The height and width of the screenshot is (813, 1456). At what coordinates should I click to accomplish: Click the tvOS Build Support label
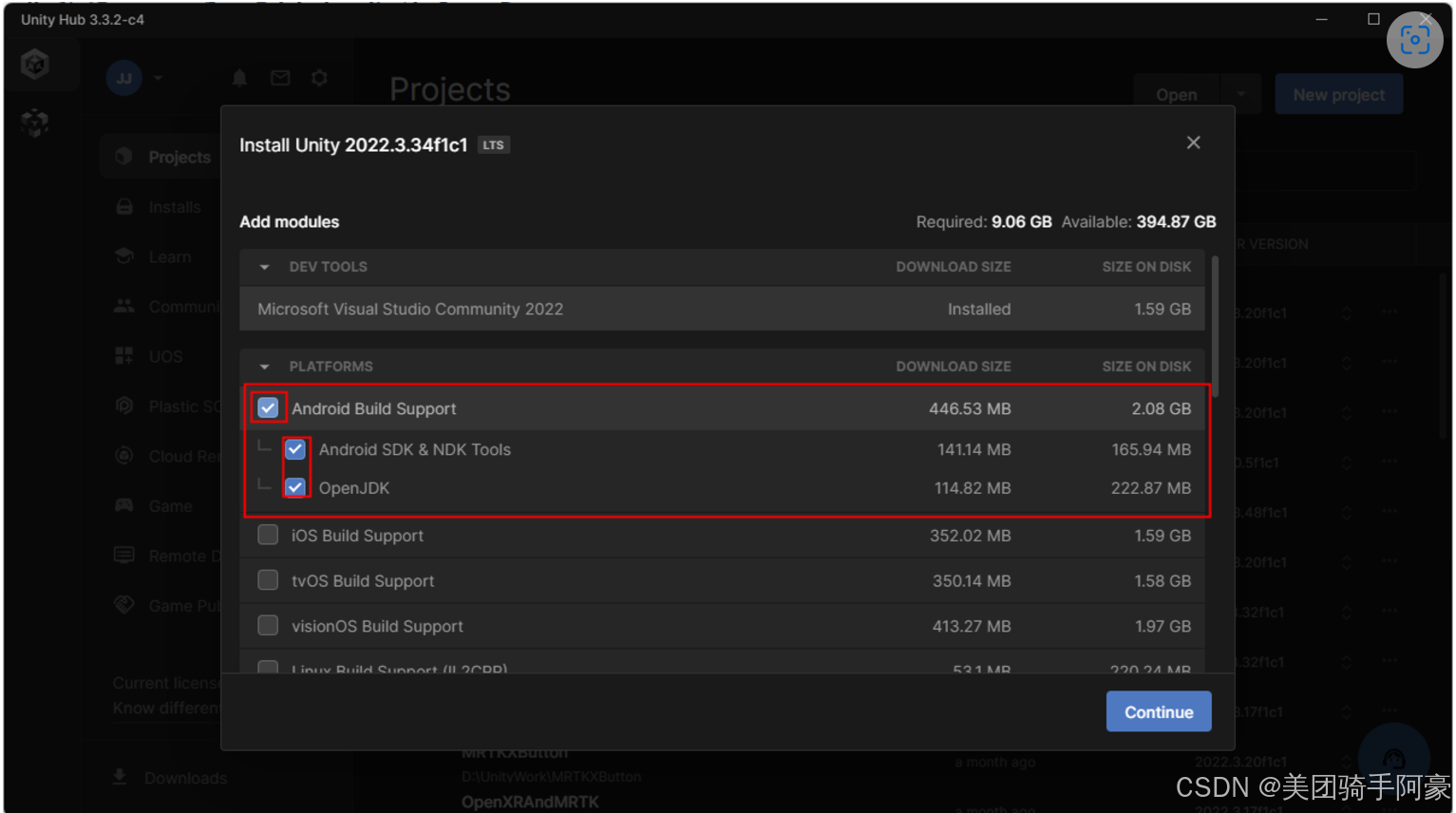(x=363, y=581)
